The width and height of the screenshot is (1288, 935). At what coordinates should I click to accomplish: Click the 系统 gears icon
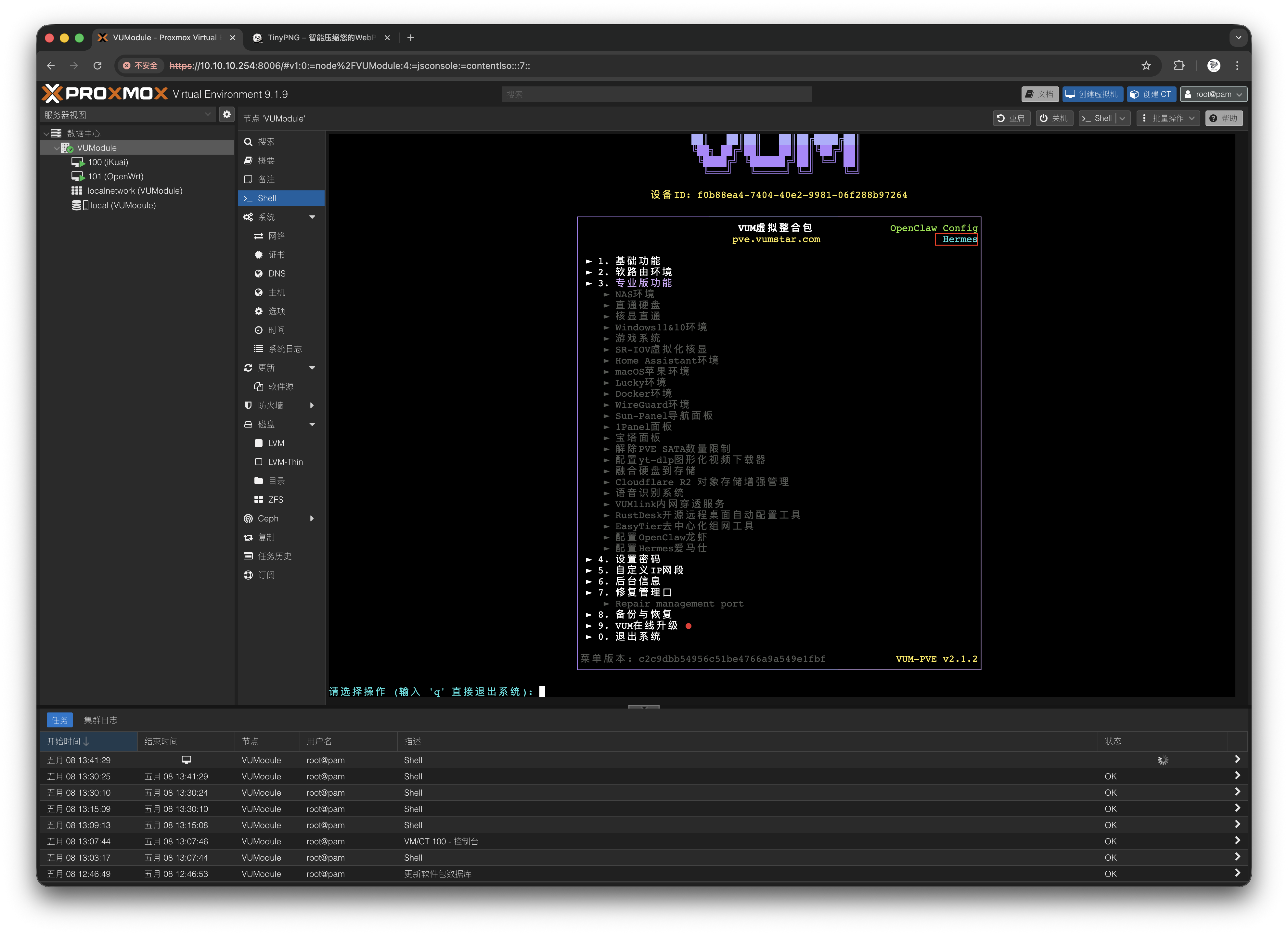(x=248, y=217)
